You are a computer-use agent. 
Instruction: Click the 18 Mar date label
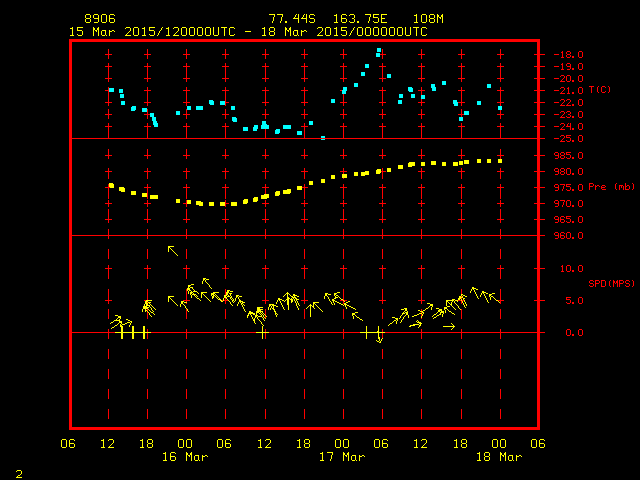click(x=499, y=457)
